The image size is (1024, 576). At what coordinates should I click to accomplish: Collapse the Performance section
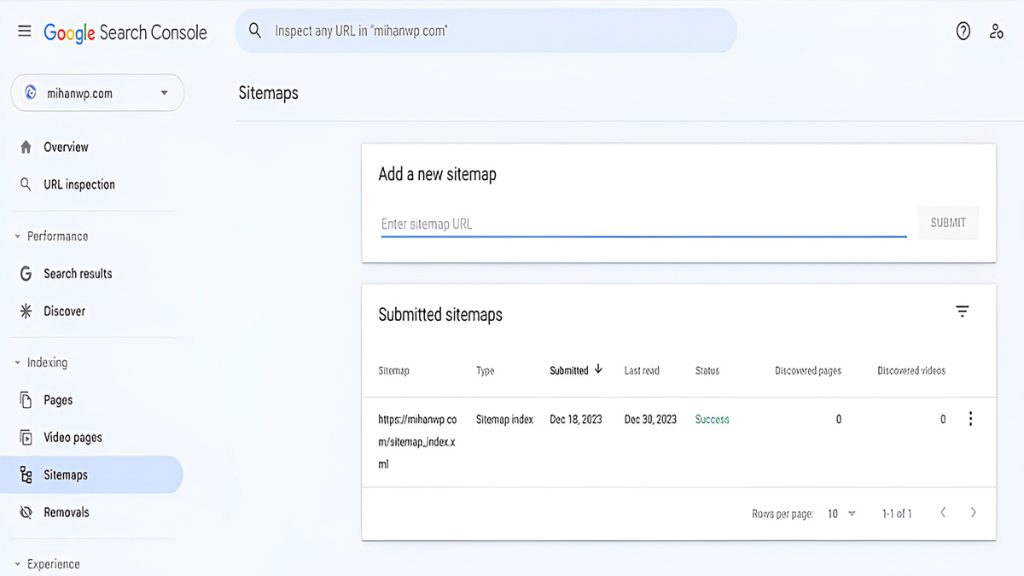coord(18,237)
